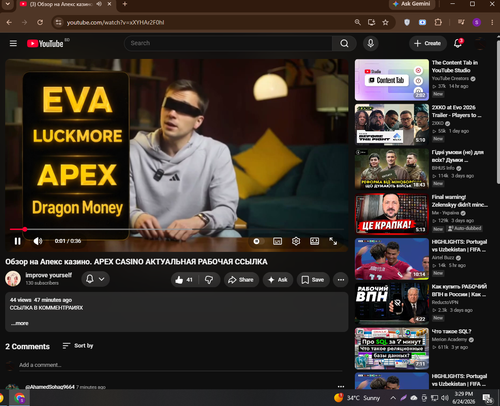Dislike the video with thumbs down

pyautogui.click(x=209, y=280)
